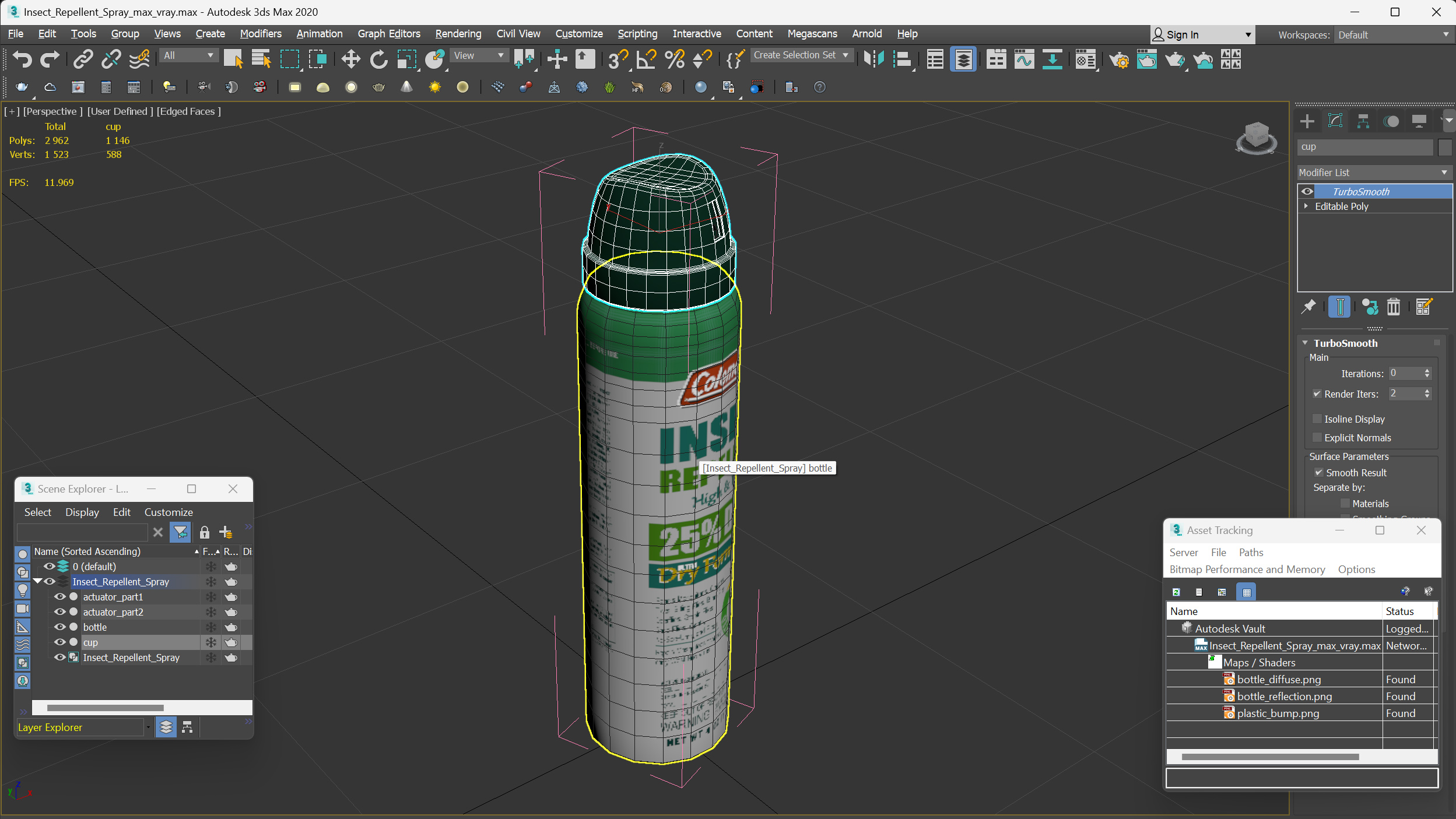The image size is (1456, 819).
Task: Click the Edged Faces shading label
Action: 188,111
